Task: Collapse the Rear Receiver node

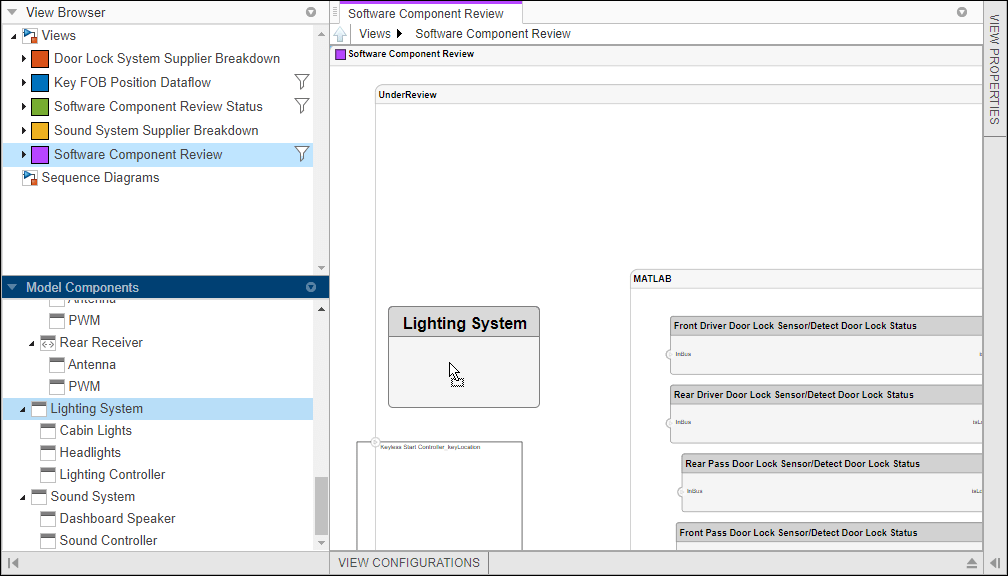Action: tap(31, 342)
